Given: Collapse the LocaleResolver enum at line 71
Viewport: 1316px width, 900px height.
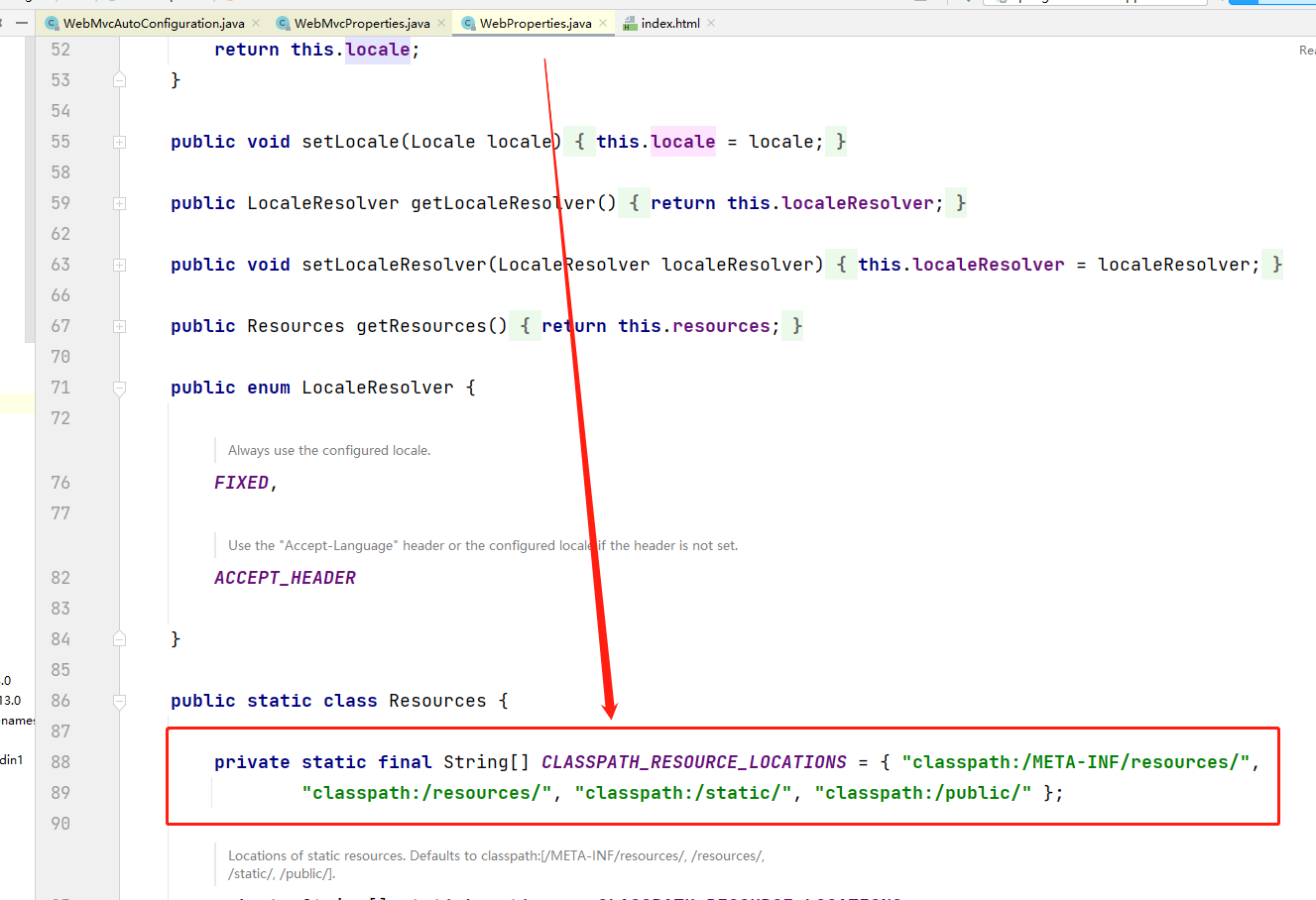Looking at the screenshot, I should [x=119, y=389].
